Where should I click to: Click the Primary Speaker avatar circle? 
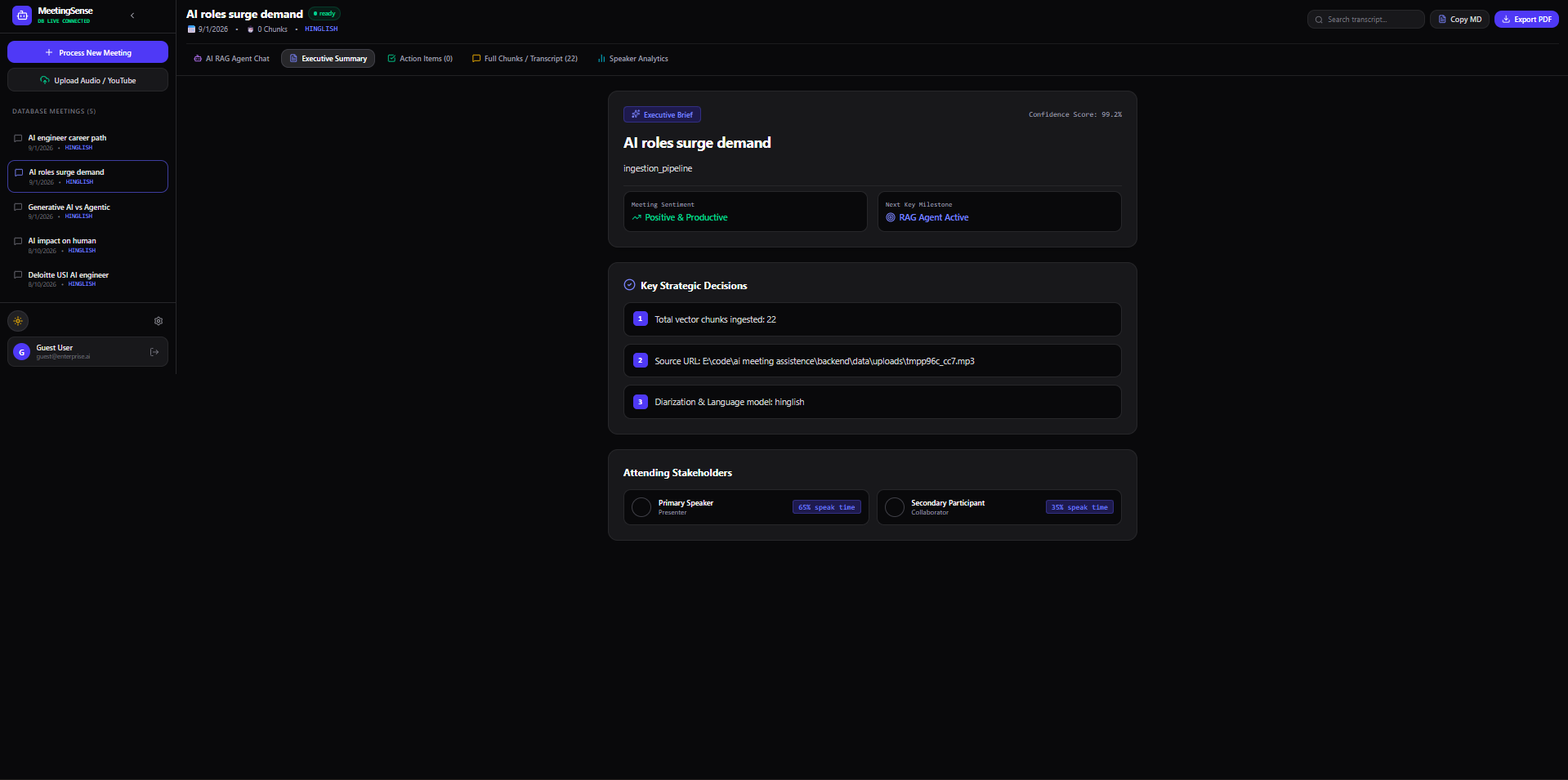(641, 507)
